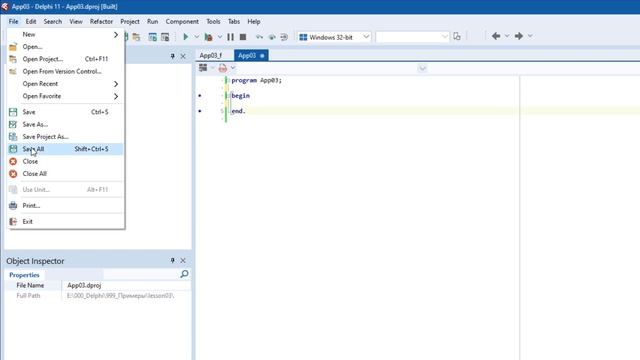Choose Close in the File menu
Screen dimensions: 640x360
tap(65, 162)
